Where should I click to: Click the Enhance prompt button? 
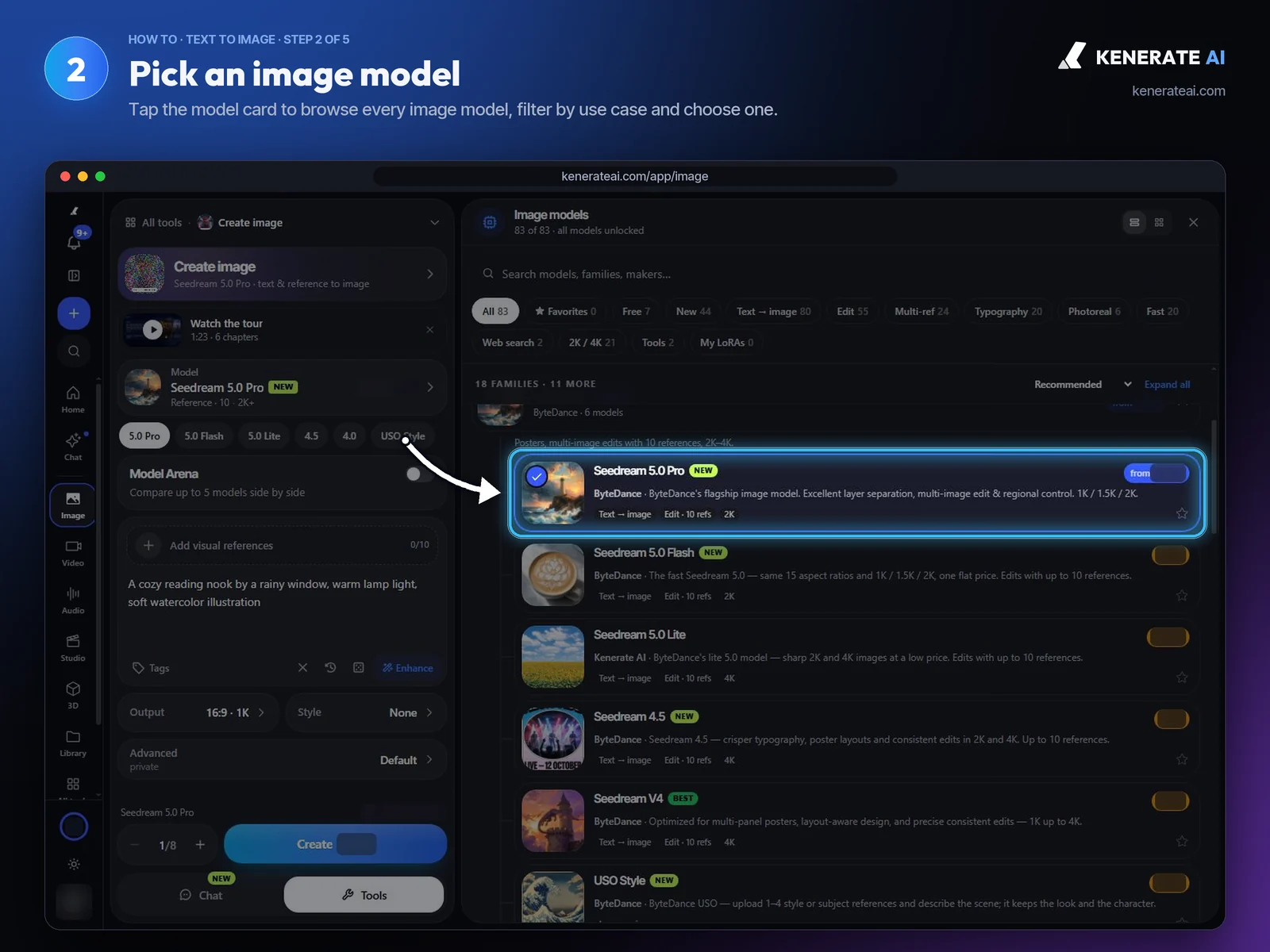point(408,668)
